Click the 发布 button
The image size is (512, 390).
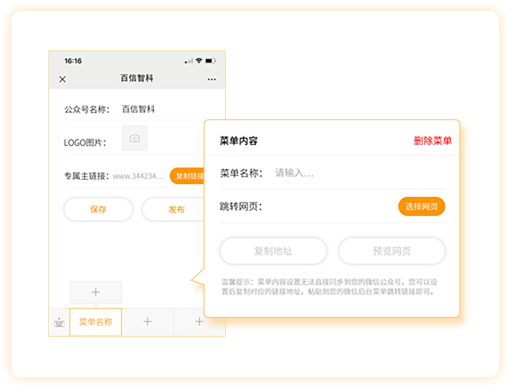click(174, 209)
